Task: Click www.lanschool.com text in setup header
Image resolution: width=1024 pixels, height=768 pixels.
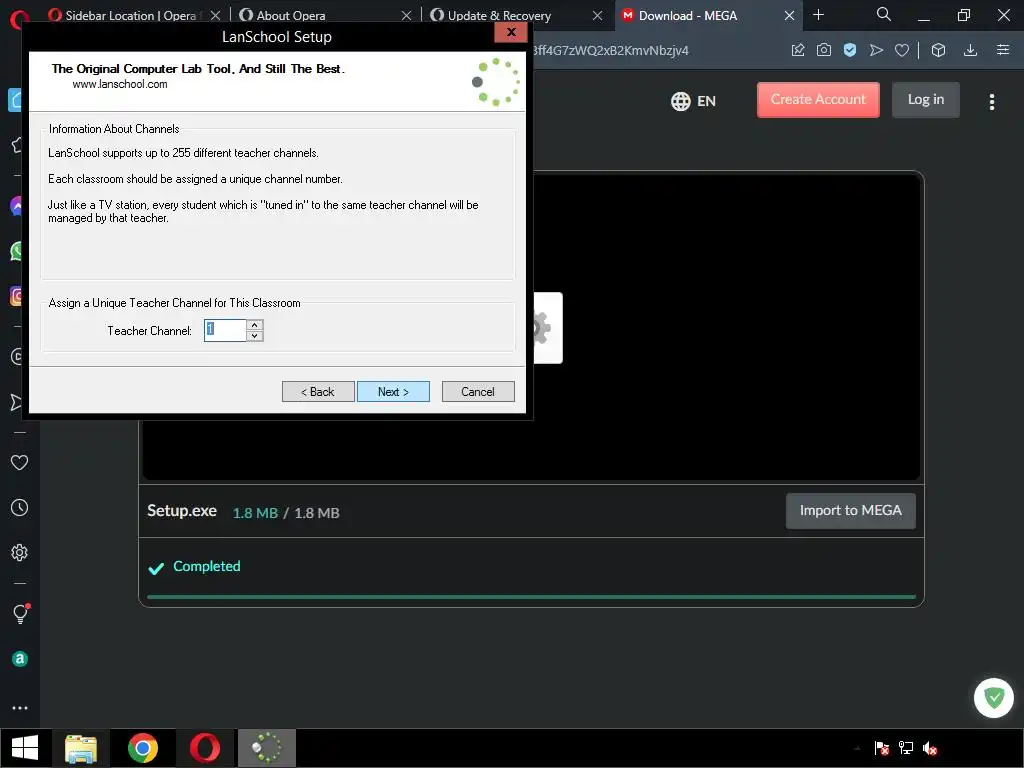Action: click(x=120, y=84)
